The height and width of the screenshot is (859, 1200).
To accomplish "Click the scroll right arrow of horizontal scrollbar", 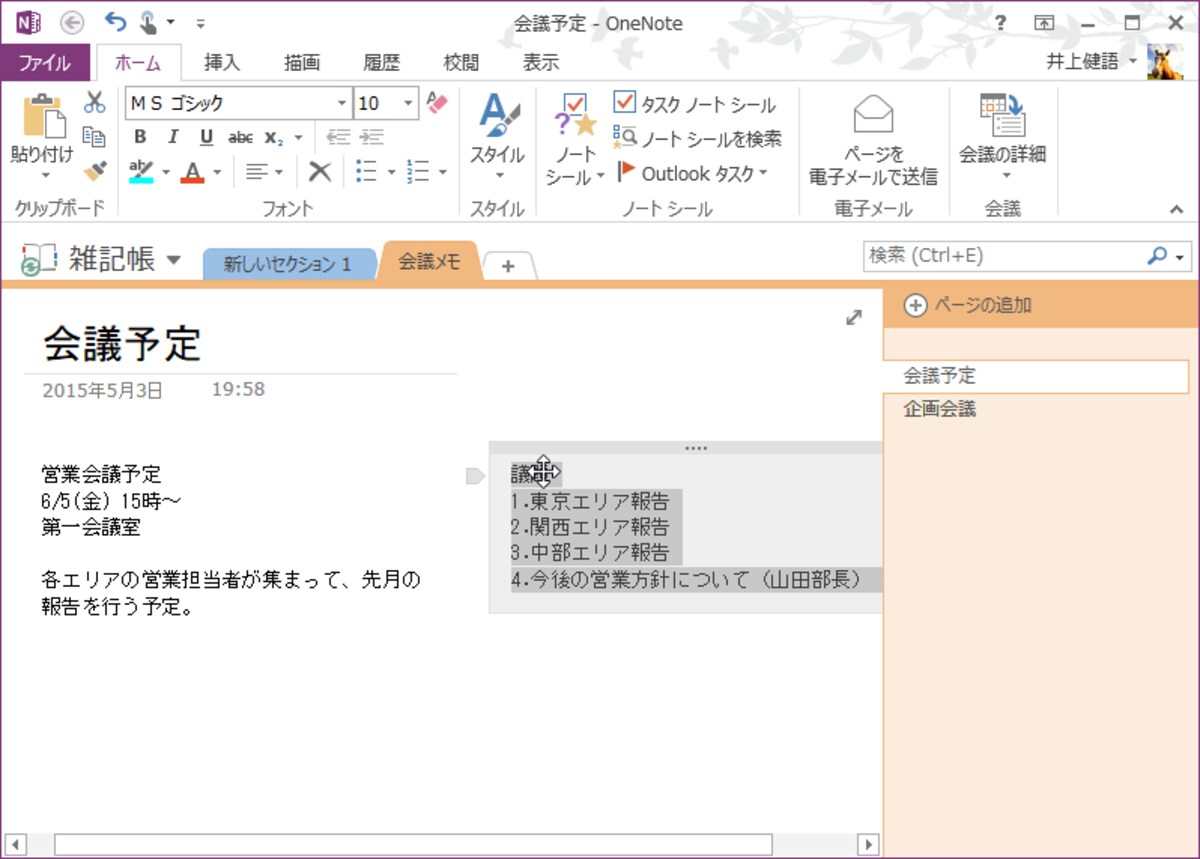I will click(869, 844).
